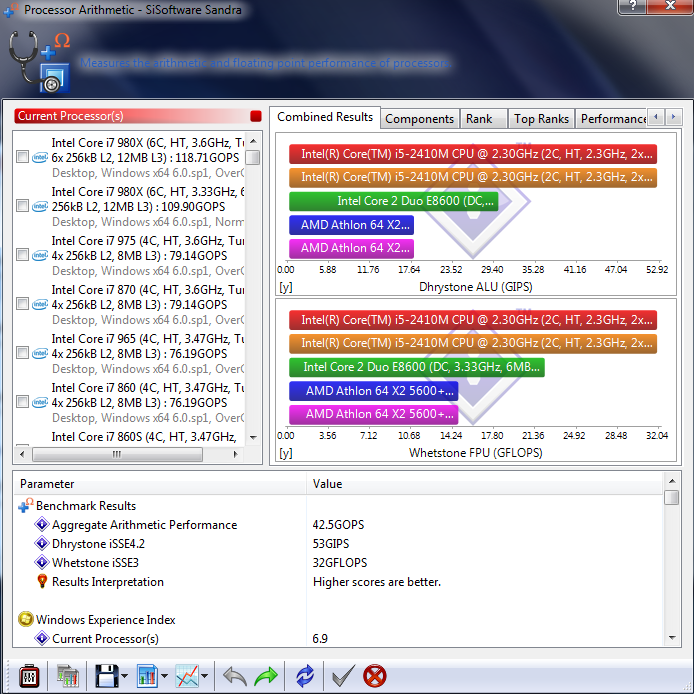694x694 pixels.
Task: Click red i5-2410M bar in Dhrystone chart
Action: (x=473, y=154)
